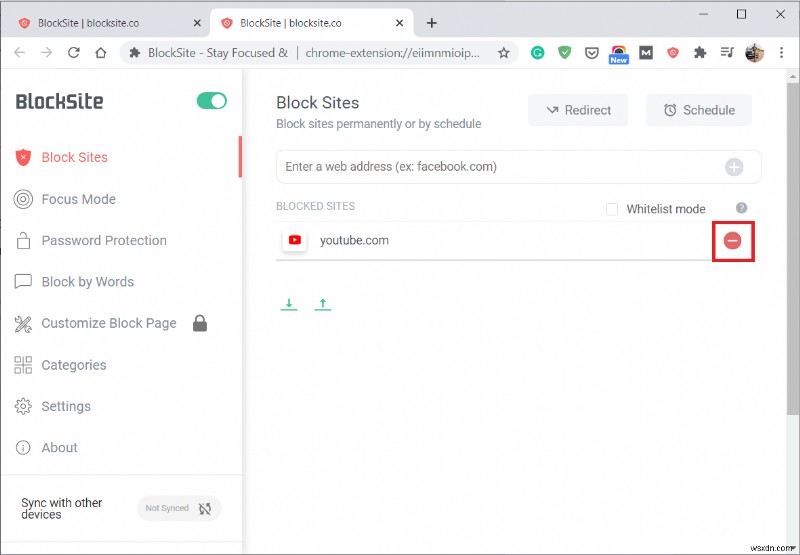Open Chrome three-dot menu
This screenshot has height=555, width=800.
(781, 53)
